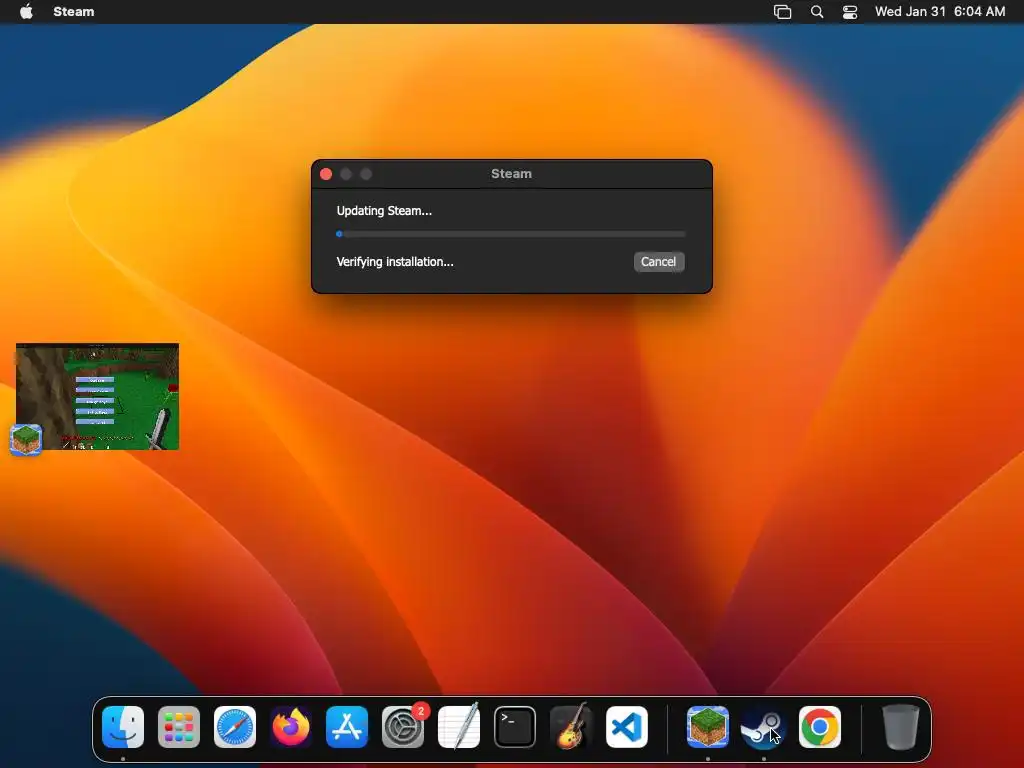Viewport: 1024px width, 768px height.
Task: Open Control Center
Action: tap(850, 12)
